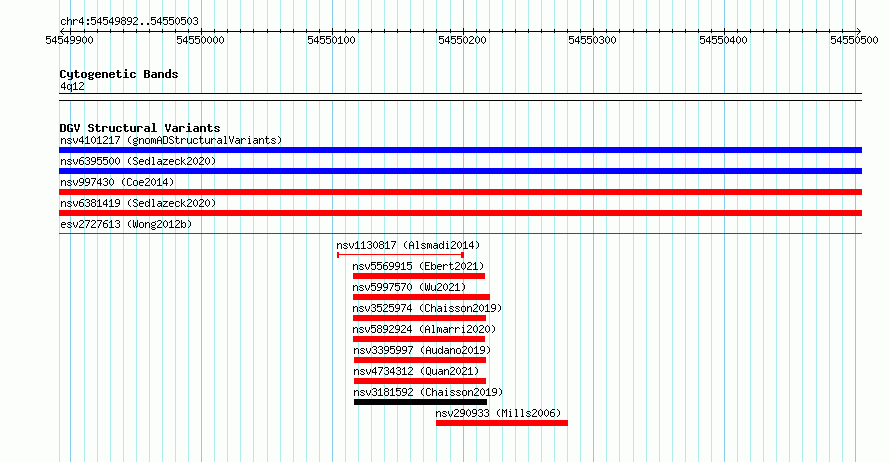The height and width of the screenshot is (462, 890).
Task: Click the nsv3181592 (Chaisson2019) label
Action: coord(428,392)
